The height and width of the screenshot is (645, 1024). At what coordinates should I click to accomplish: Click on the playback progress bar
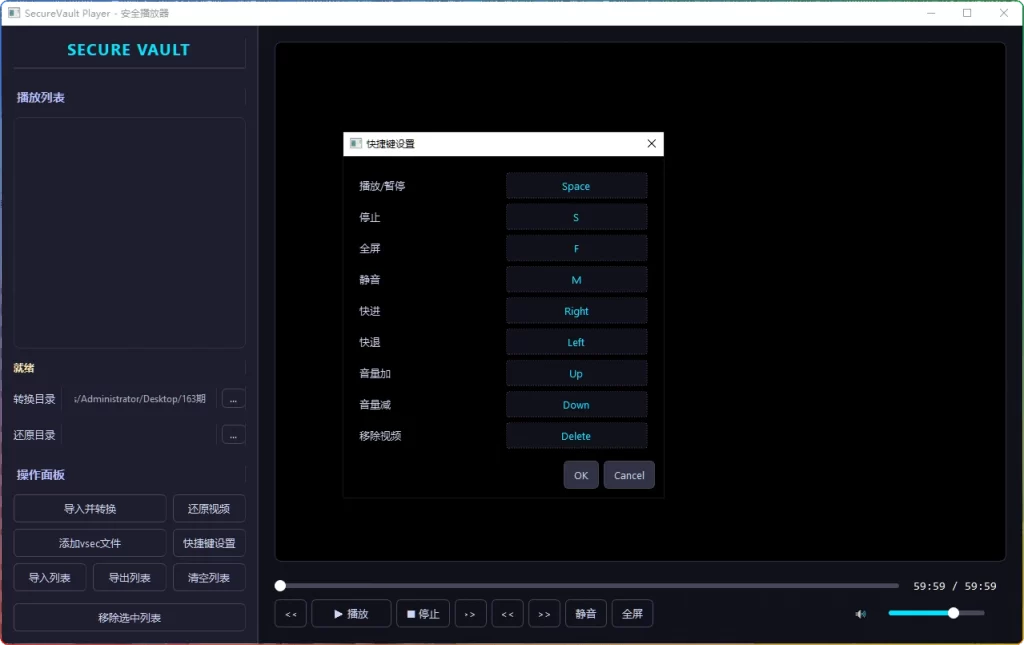click(x=590, y=585)
